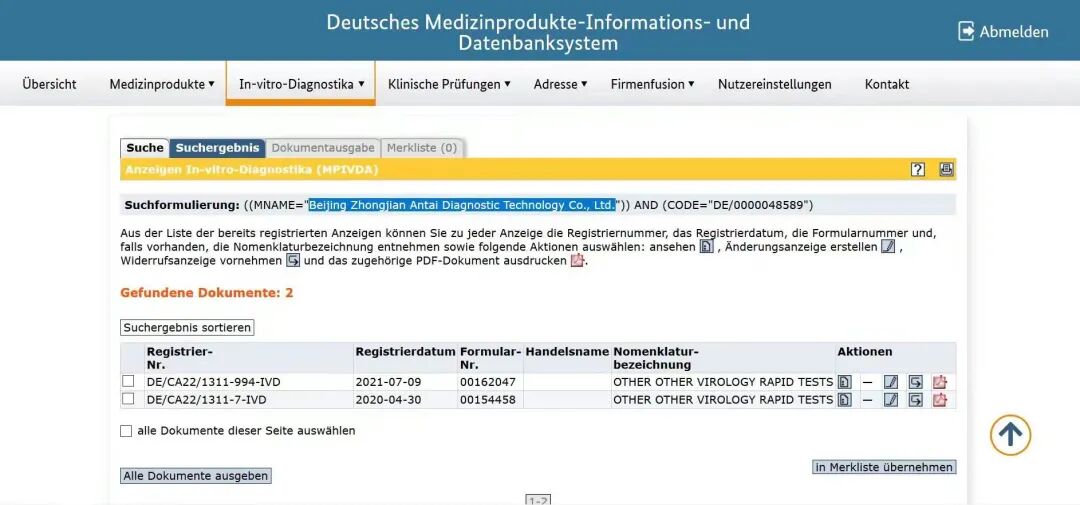Click form number 00162047
Image resolution: width=1080 pixels, height=505 pixels.
click(488, 382)
